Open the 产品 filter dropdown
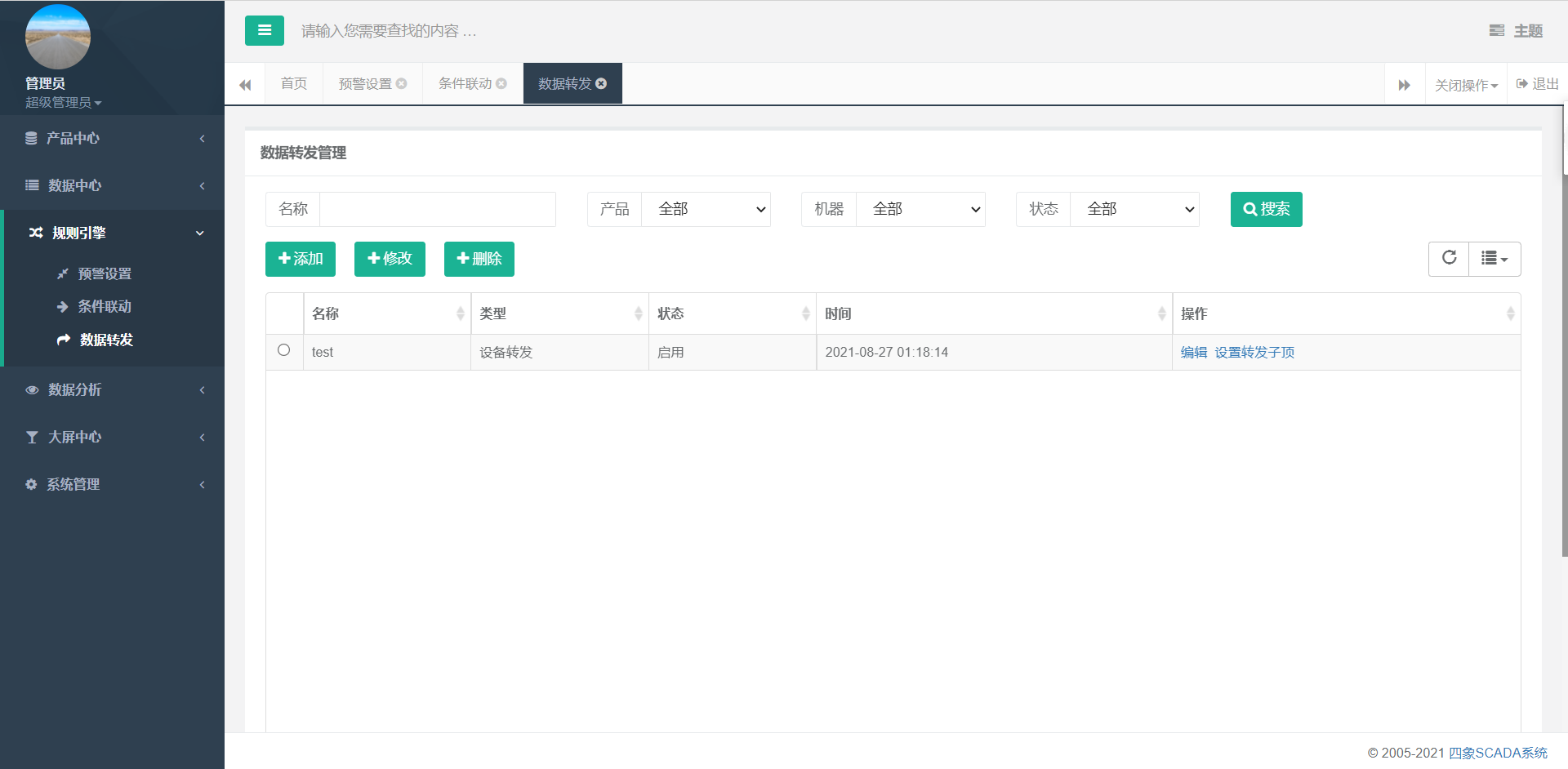Screen dimensions: 1568x769 tap(706, 210)
